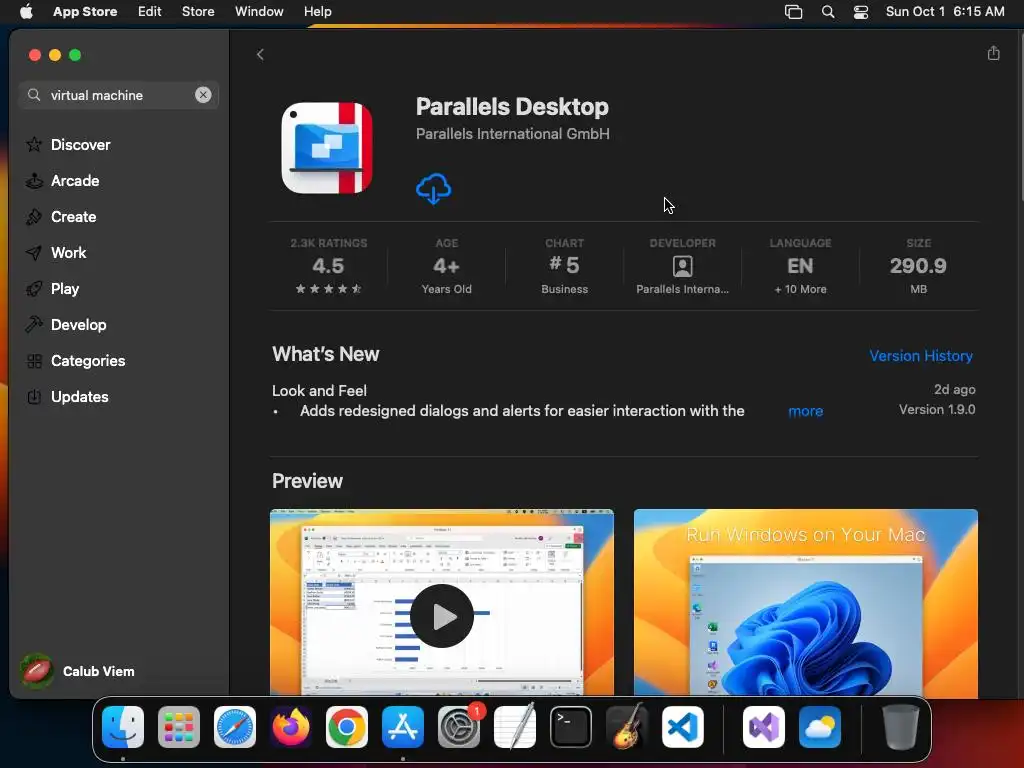The height and width of the screenshot is (768, 1024).
Task: Open Control Center in menu bar
Action: (x=861, y=12)
